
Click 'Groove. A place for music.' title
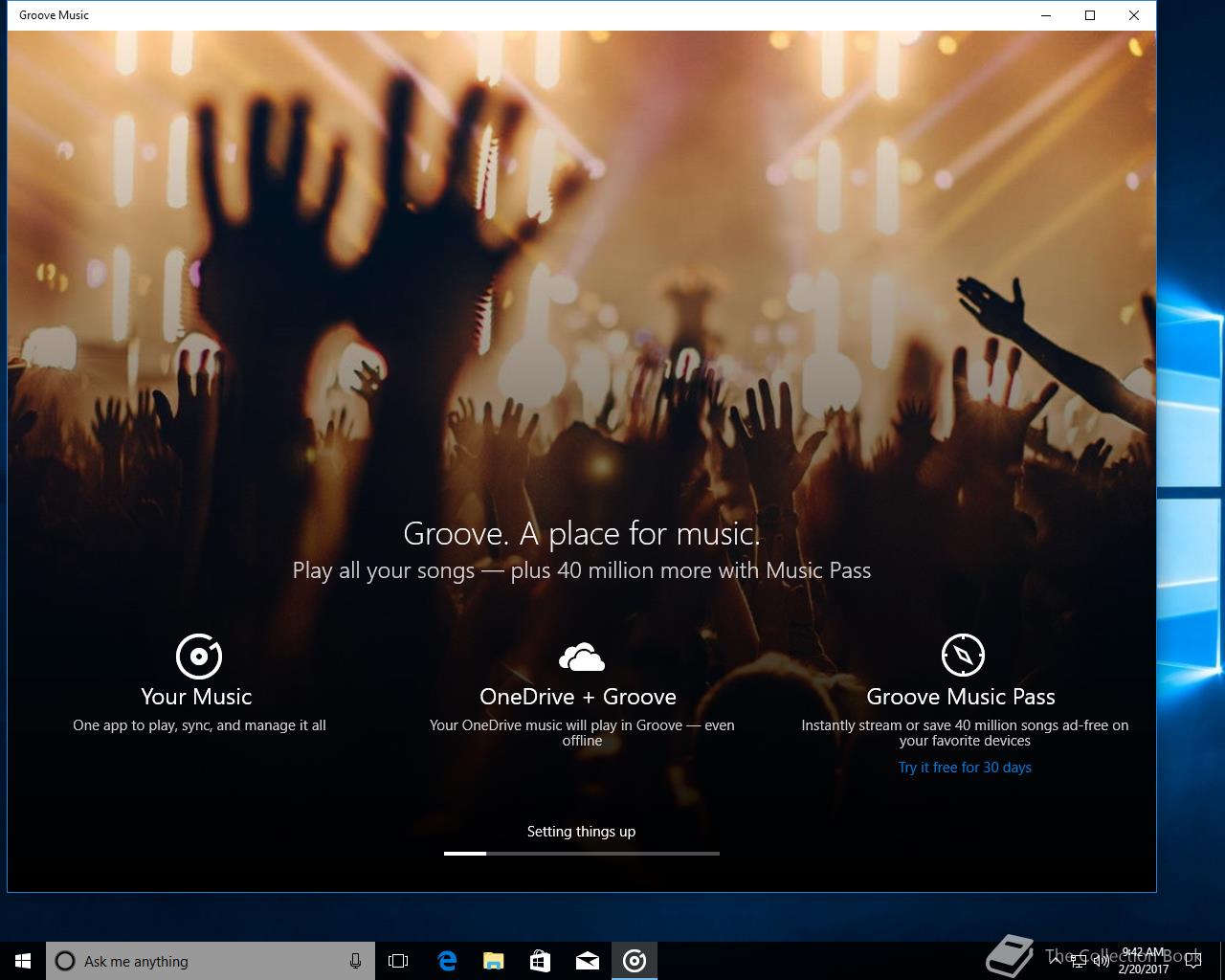(582, 533)
